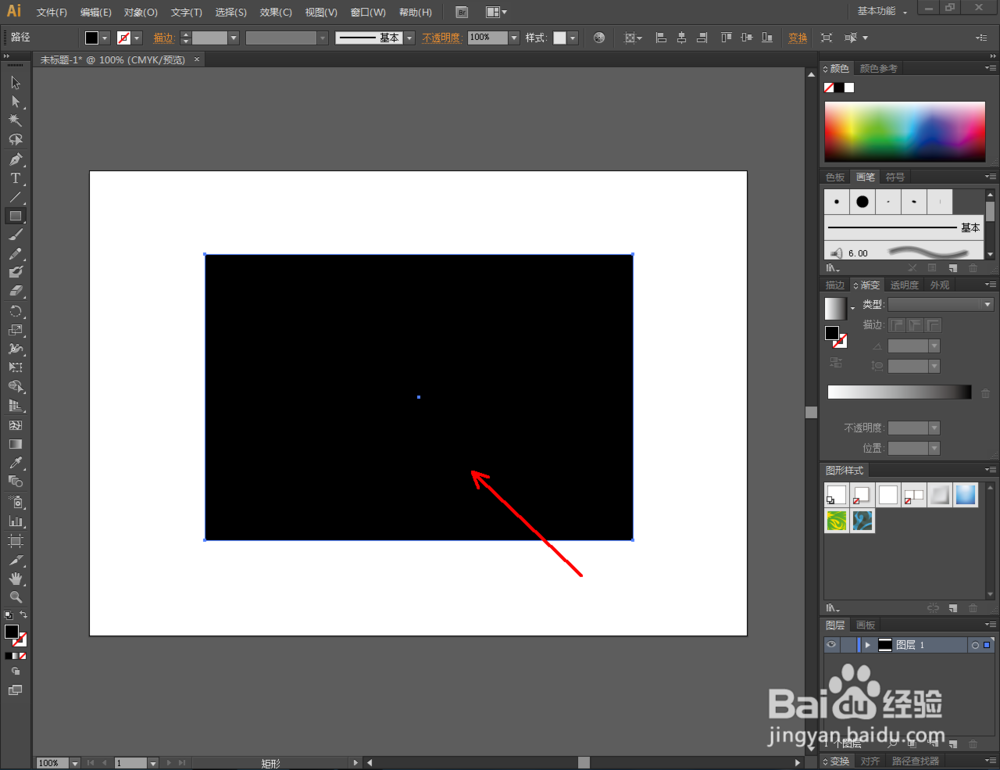Open 文件(F) menu

point(52,12)
